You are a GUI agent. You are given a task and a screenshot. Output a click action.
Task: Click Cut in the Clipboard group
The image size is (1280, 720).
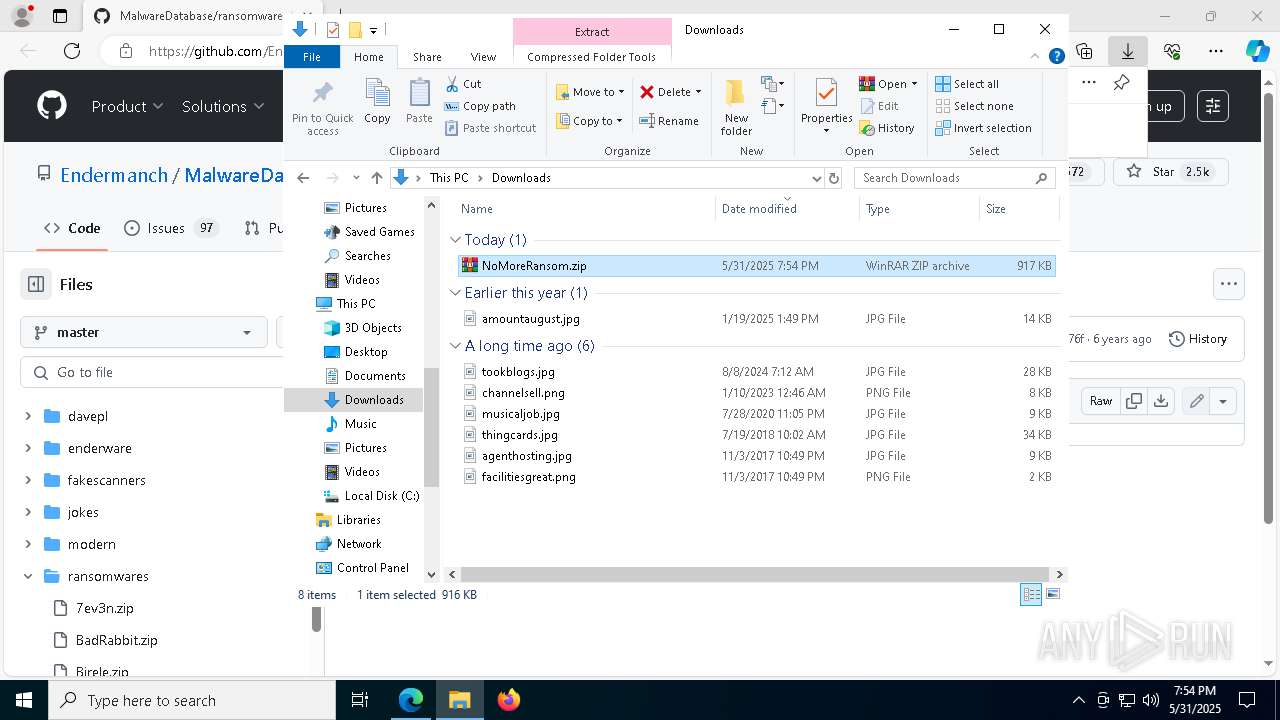coord(463,84)
